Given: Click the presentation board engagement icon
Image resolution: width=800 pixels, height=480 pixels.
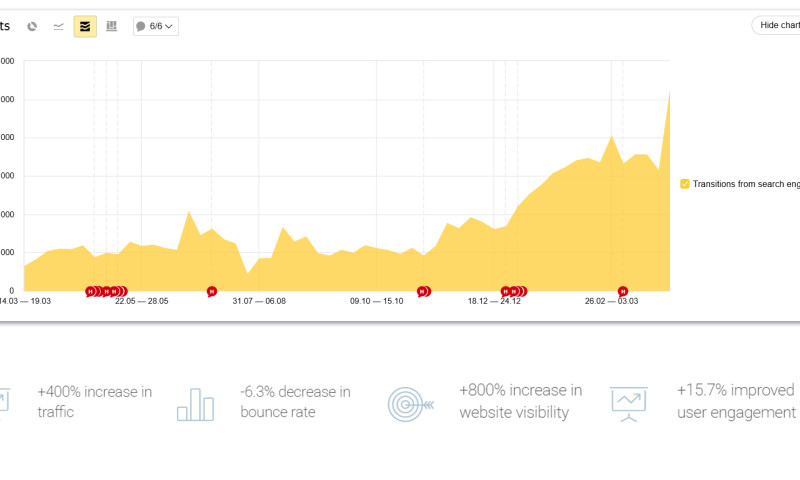Looking at the screenshot, I should pos(629,403).
